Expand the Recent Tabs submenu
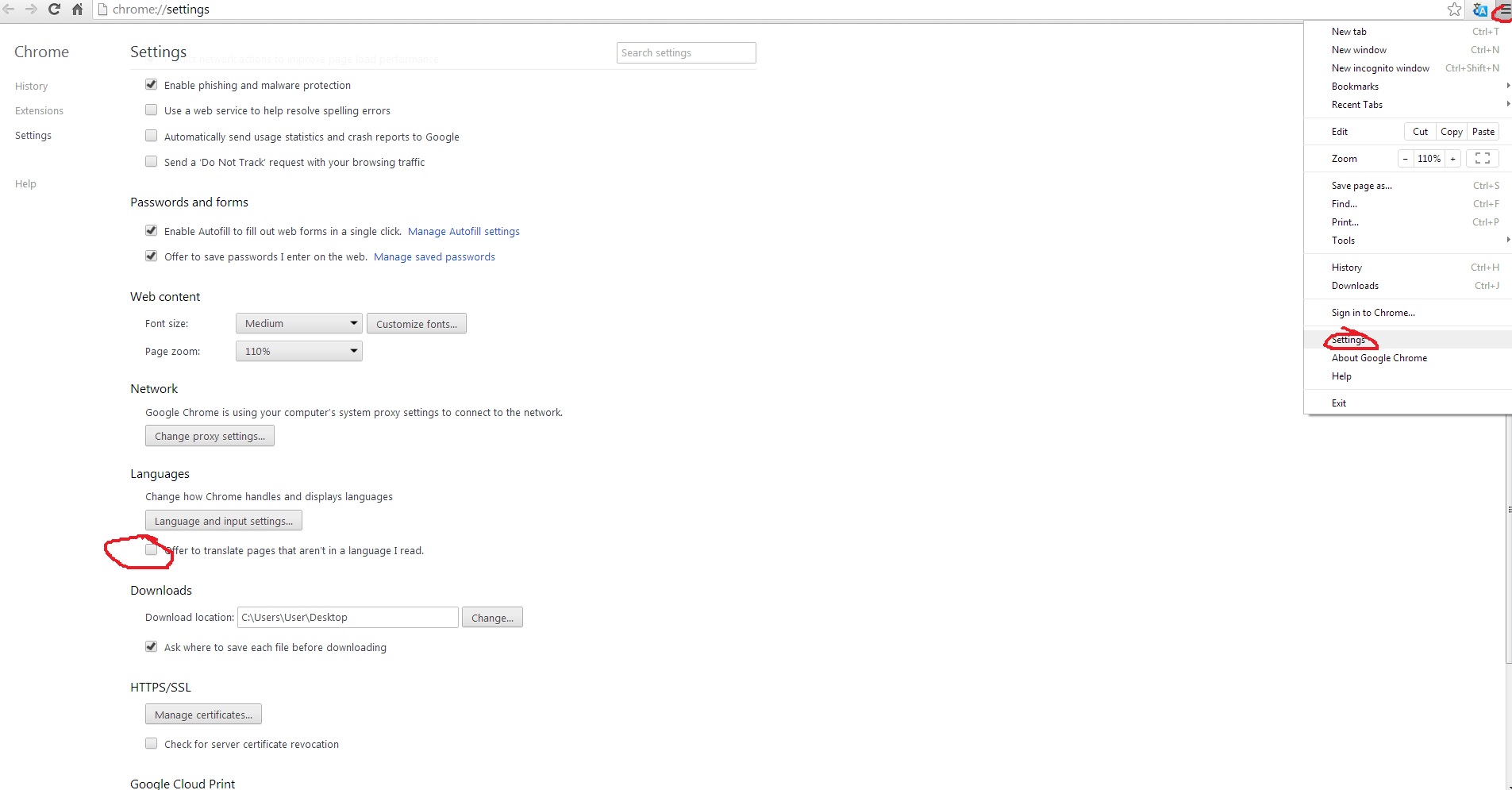The width and height of the screenshot is (1512, 790). coord(1407,105)
